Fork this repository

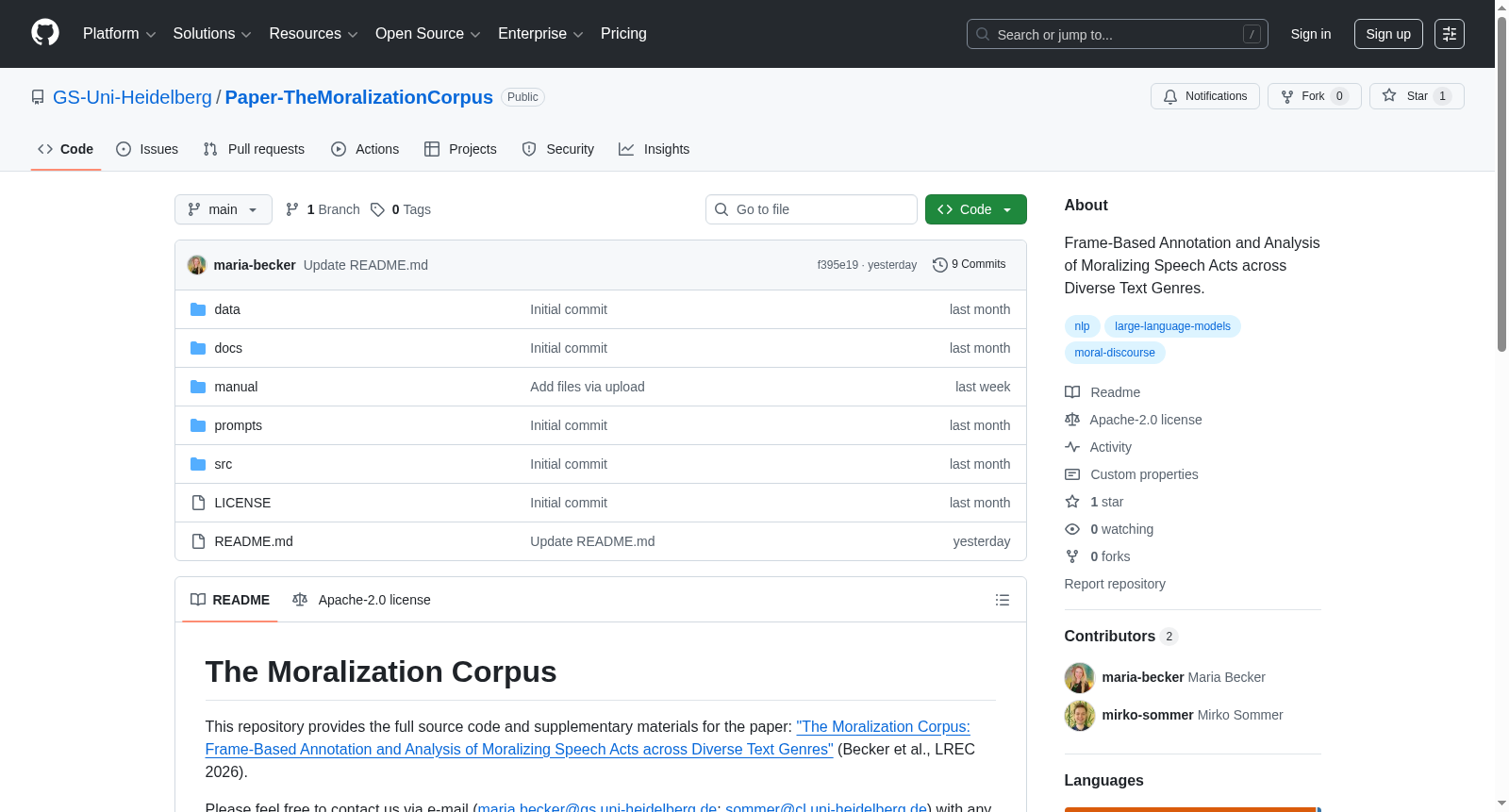pos(1315,96)
